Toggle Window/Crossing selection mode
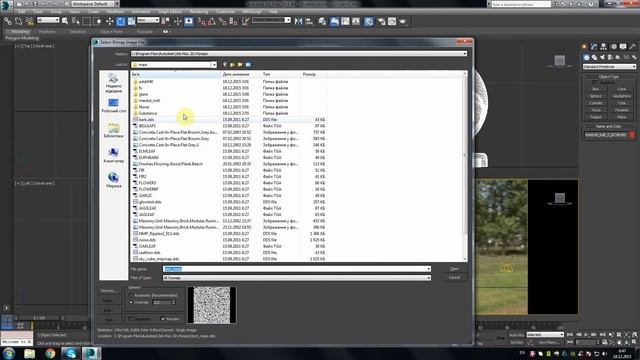The width and height of the screenshot is (640, 360). (x=98, y=21)
